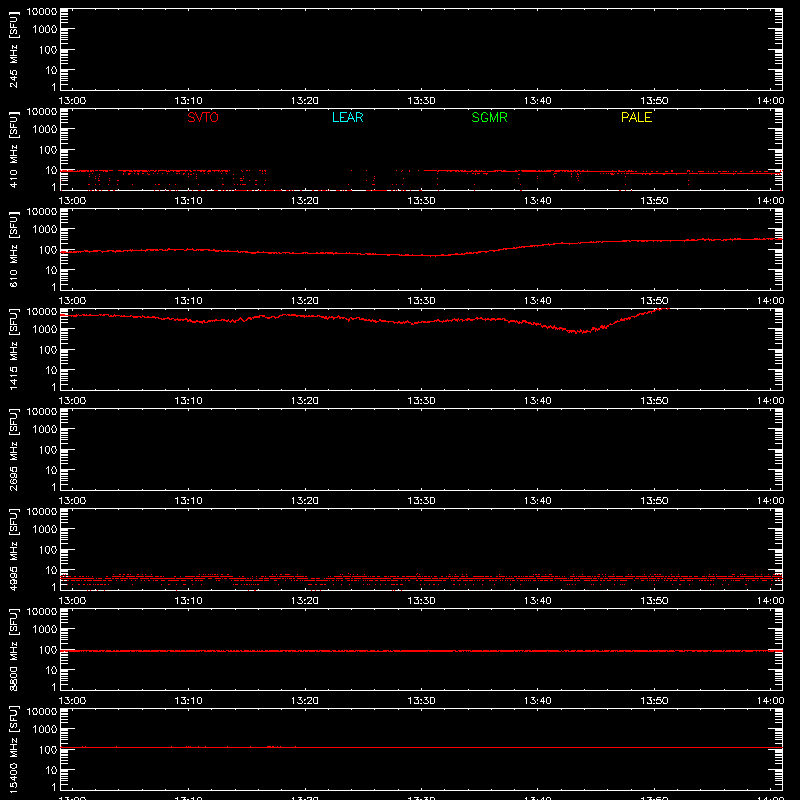Select the 4995 MHz [SFU] axis title
800x800 pixels.
coord(13,550)
